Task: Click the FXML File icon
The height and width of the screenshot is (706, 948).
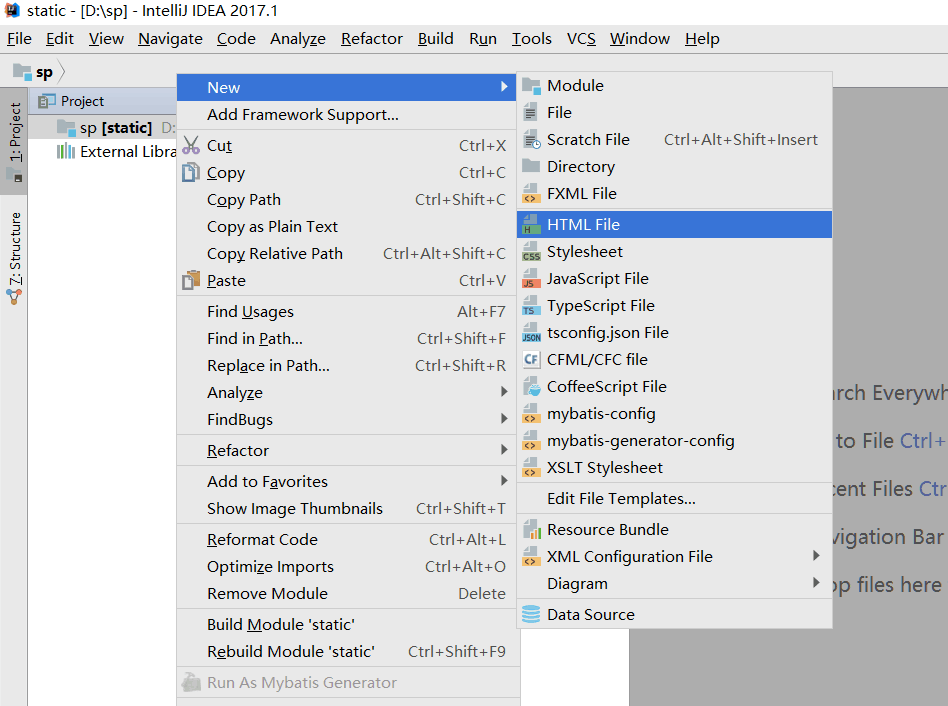Action: 531,193
